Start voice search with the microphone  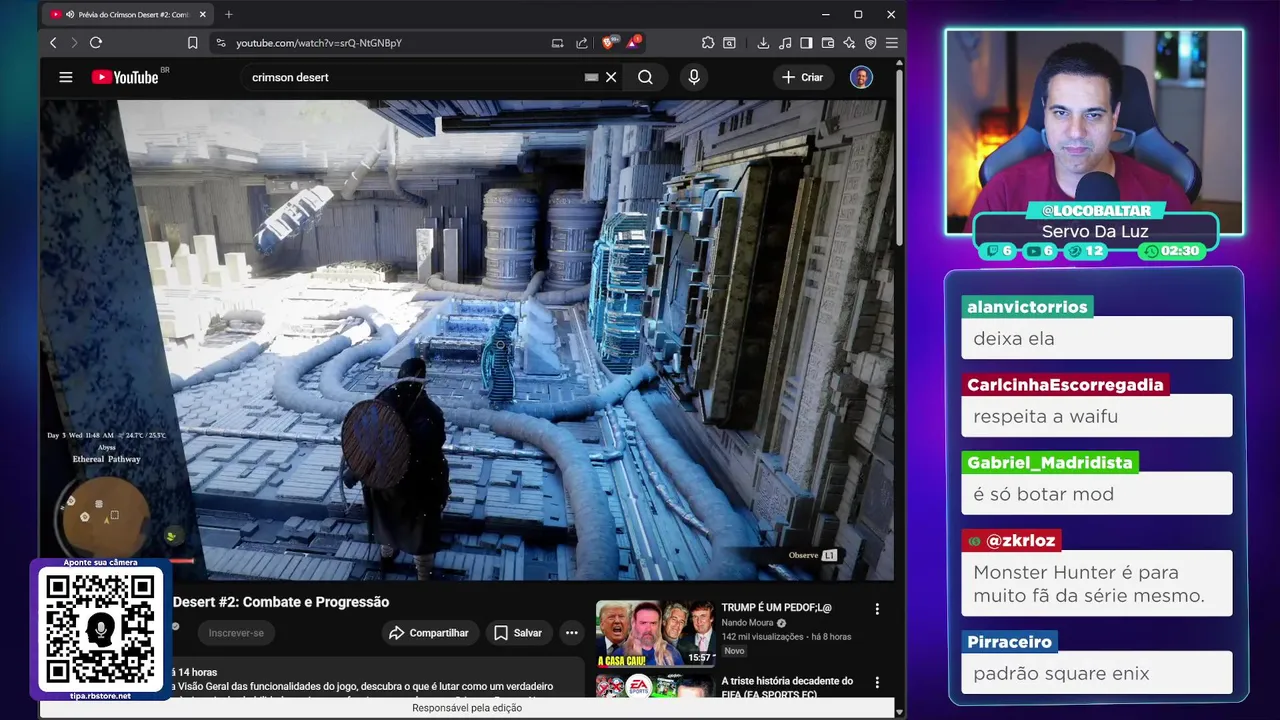694,77
